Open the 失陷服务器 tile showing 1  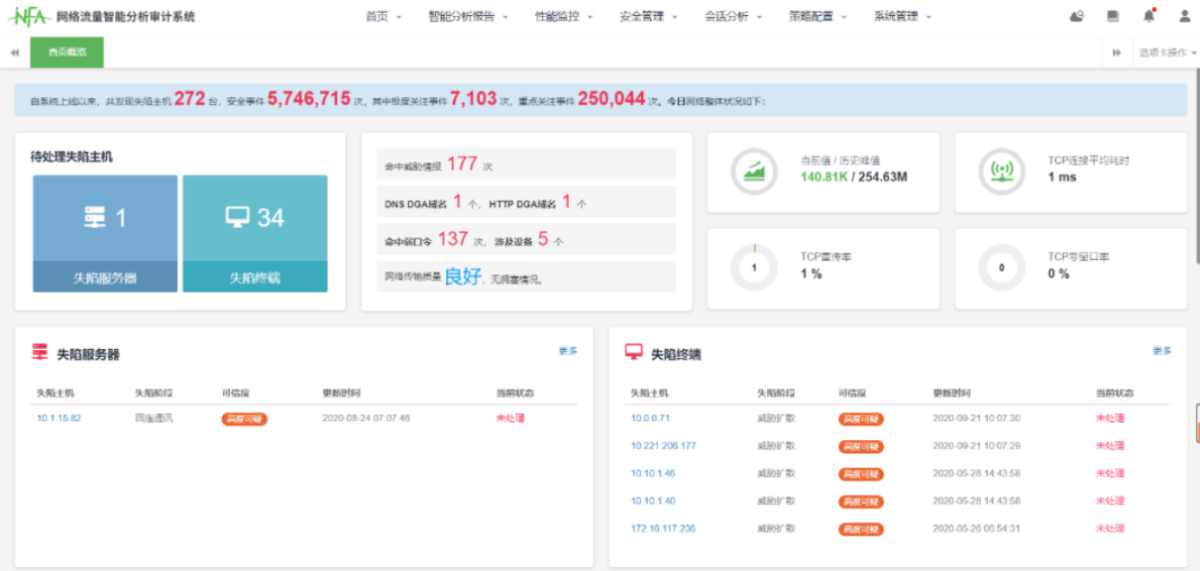(105, 234)
